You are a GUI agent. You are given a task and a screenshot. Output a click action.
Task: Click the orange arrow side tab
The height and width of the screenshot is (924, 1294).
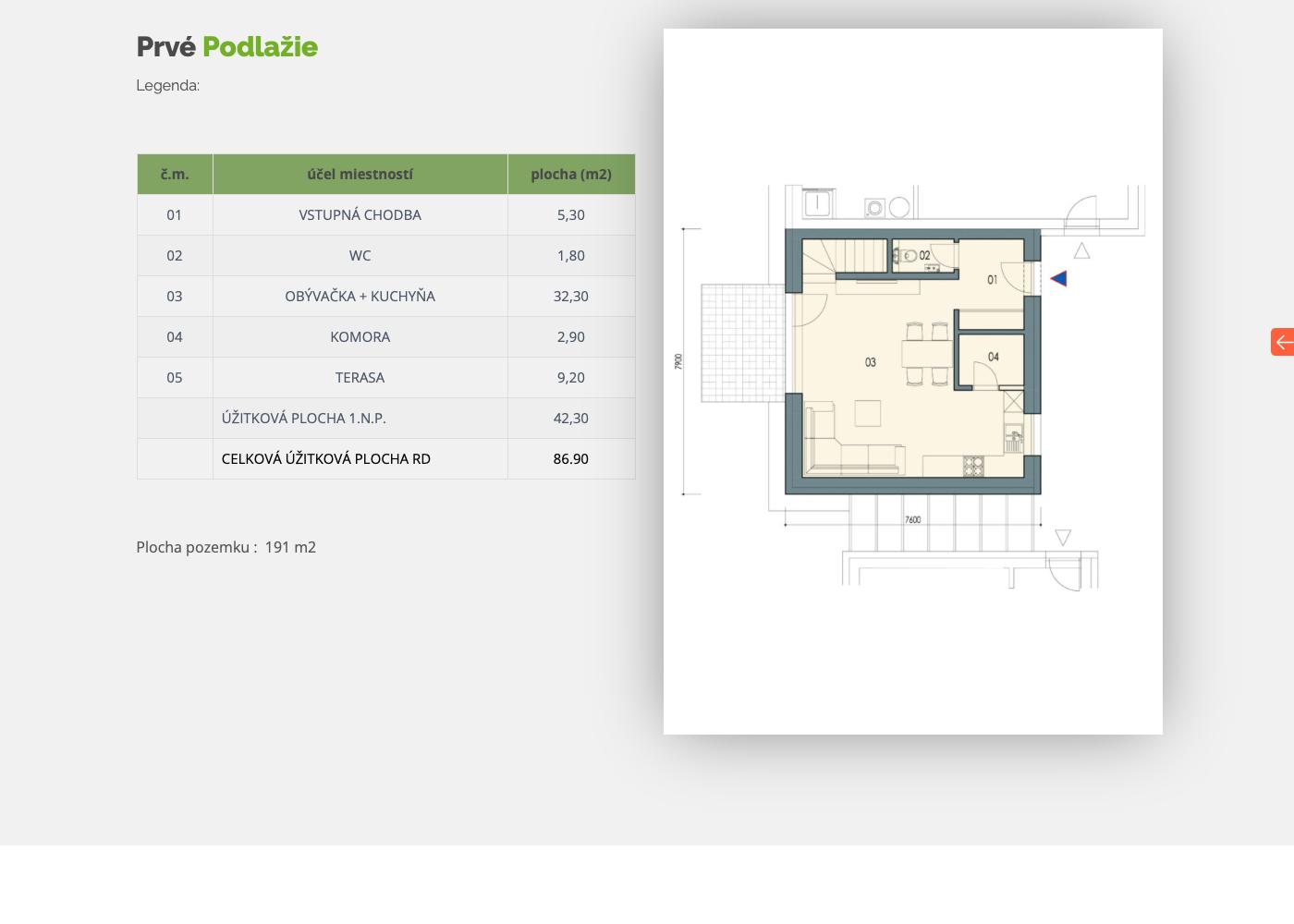coord(1283,342)
